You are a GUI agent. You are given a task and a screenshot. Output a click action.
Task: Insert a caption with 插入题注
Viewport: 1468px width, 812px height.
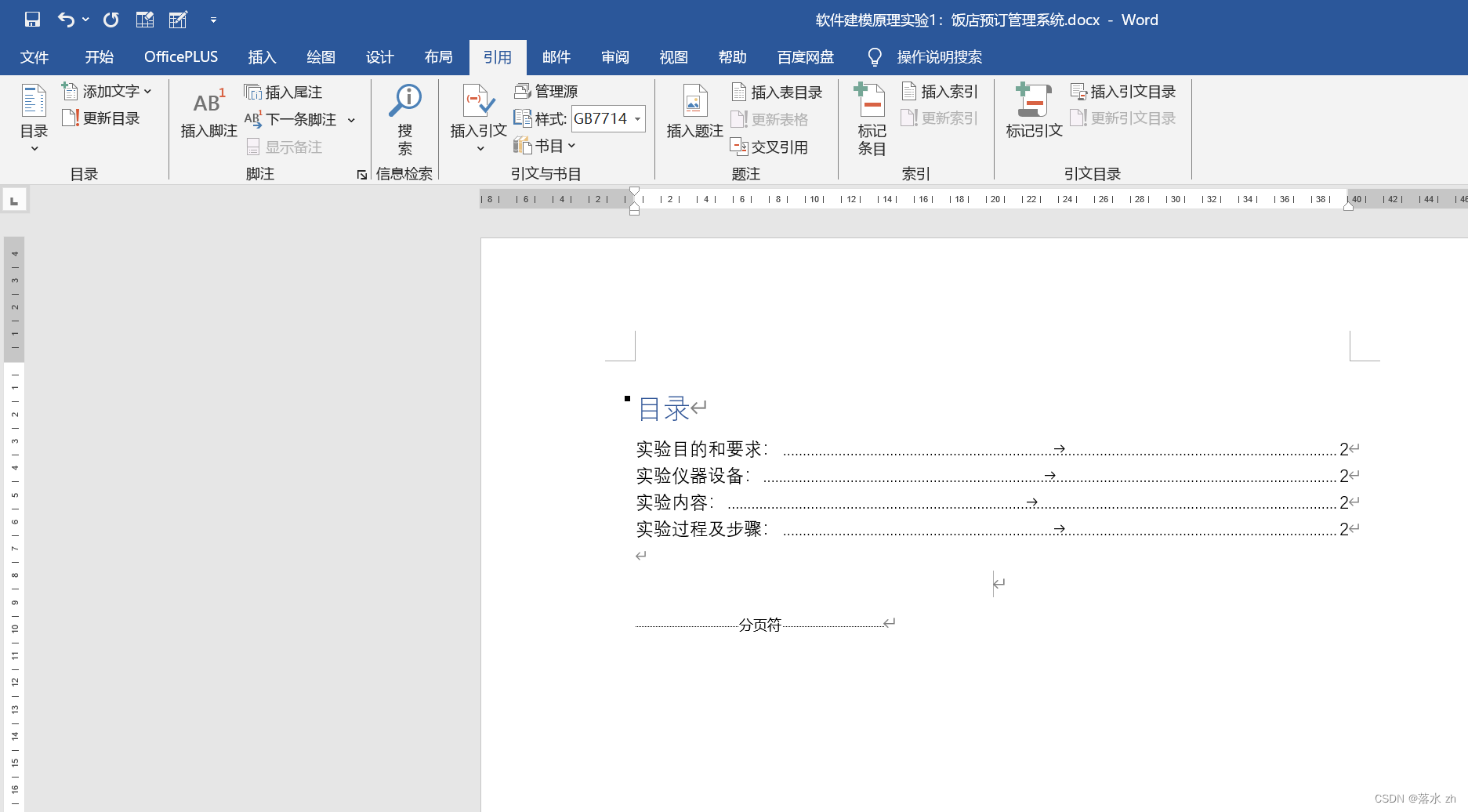pyautogui.click(x=694, y=112)
